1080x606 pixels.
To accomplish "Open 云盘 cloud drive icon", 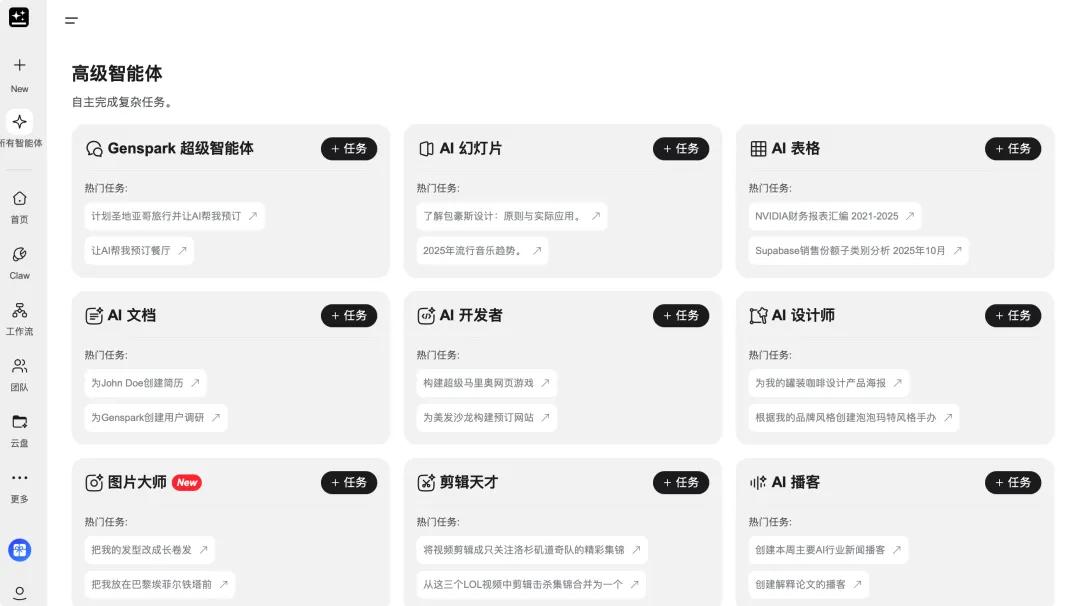I will pyautogui.click(x=19, y=421).
